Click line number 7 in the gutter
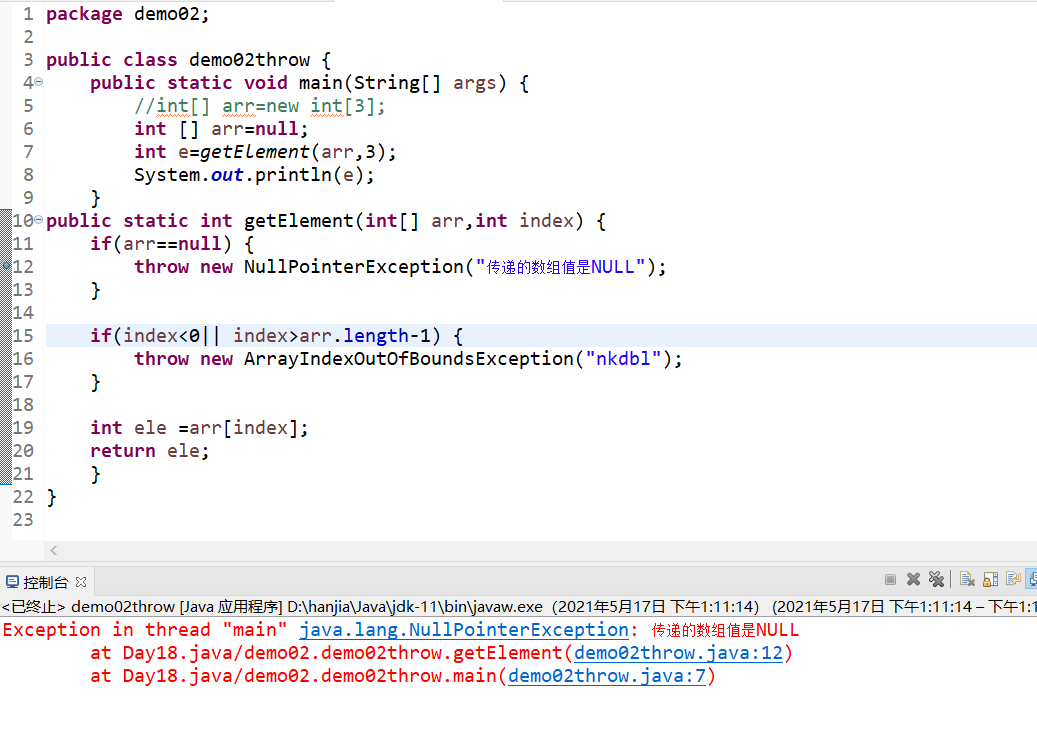 coord(28,151)
